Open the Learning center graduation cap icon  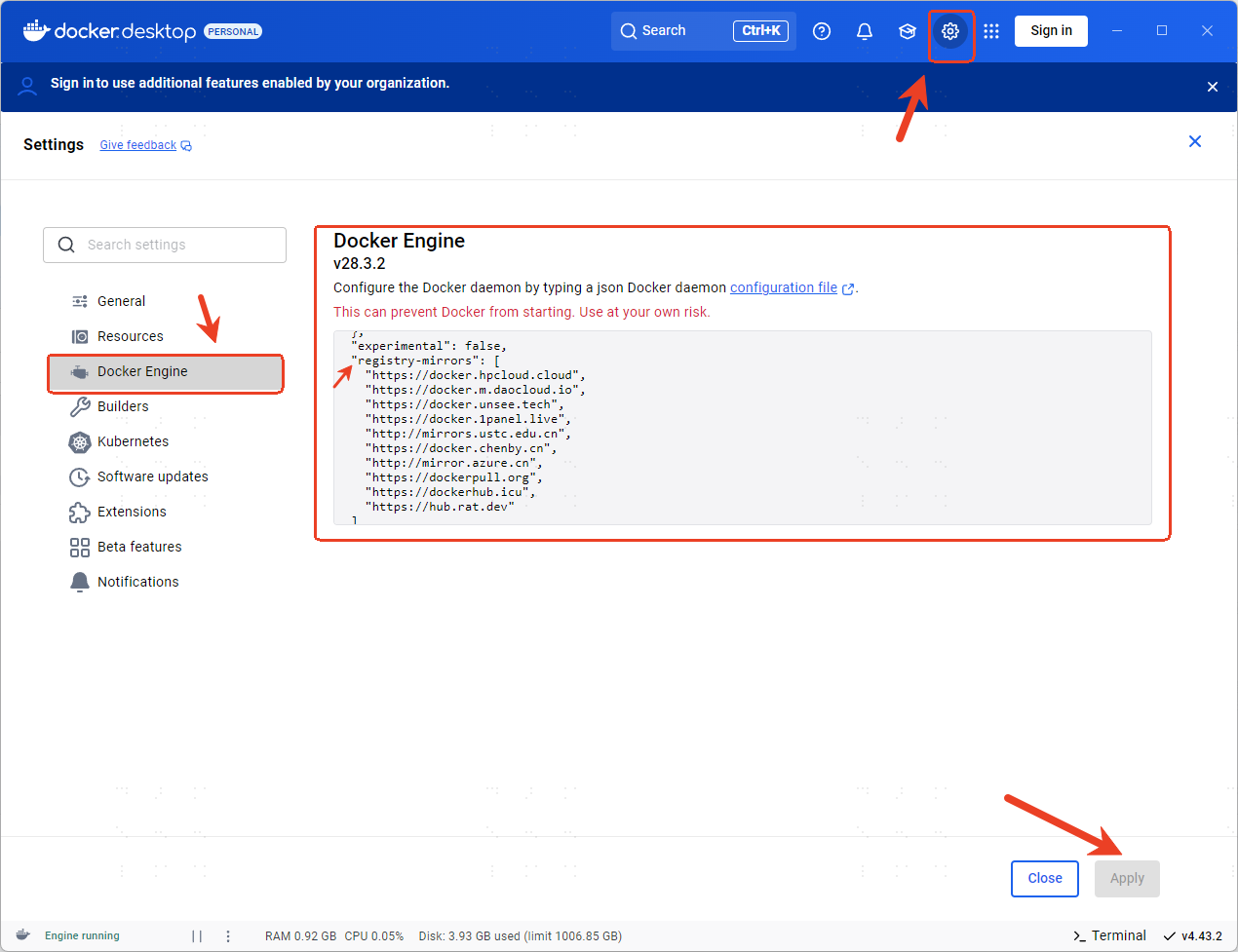tap(908, 31)
